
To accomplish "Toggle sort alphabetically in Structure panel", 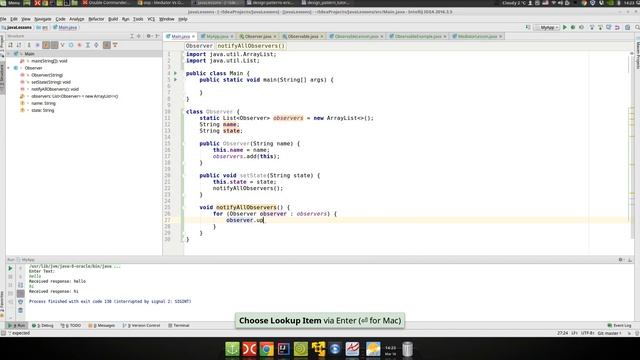I will [19, 45].
